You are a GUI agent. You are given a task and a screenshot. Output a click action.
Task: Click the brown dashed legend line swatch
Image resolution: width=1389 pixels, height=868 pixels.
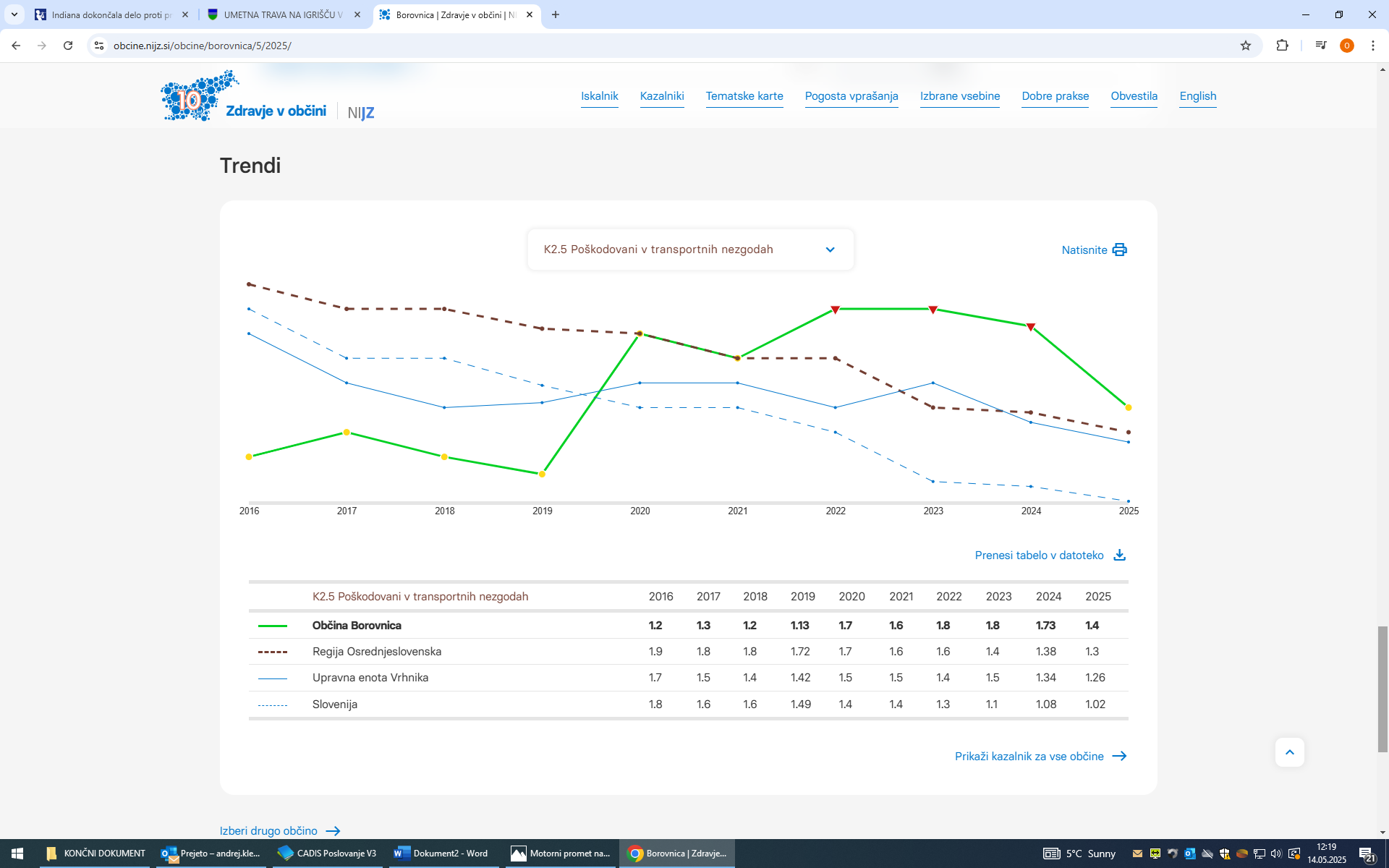coord(273,652)
